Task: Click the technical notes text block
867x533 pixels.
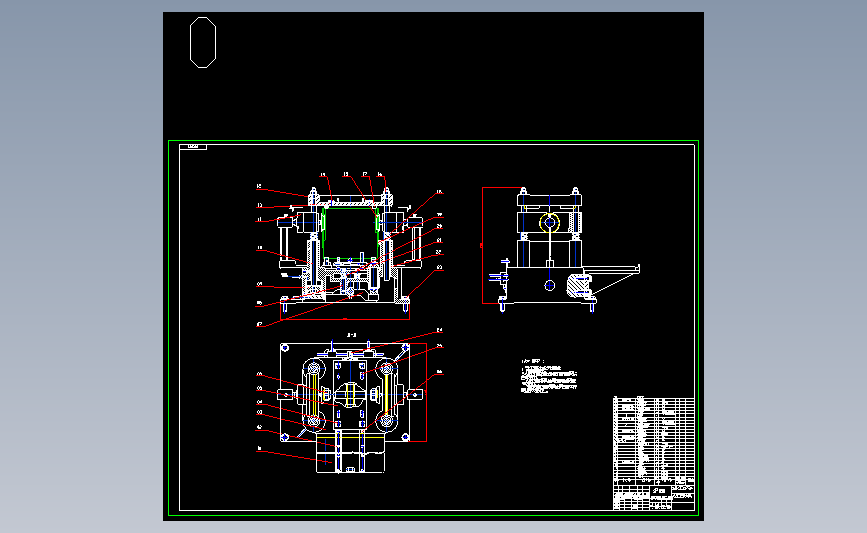Action: (x=549, y=376)
